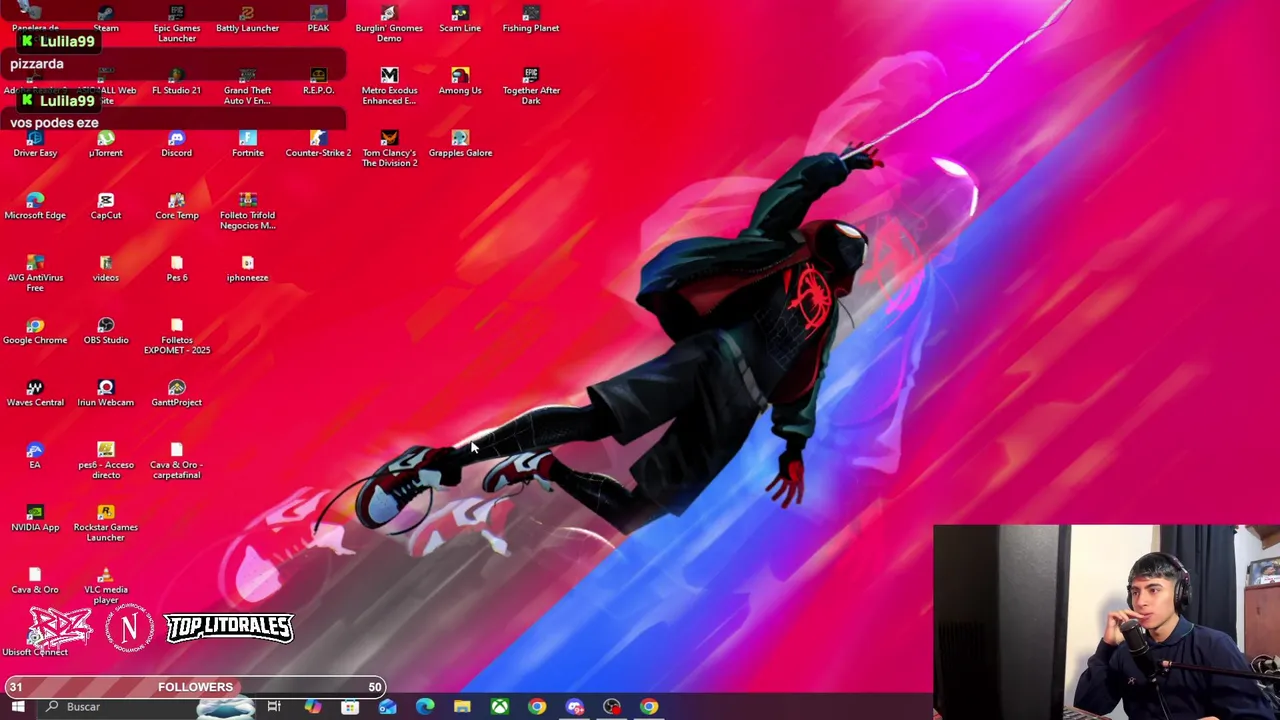Image resolution: width=1280 pixels, height=720 pixels.
Task: Open Task View from the taskbar
Action: [x=274, y=707]
